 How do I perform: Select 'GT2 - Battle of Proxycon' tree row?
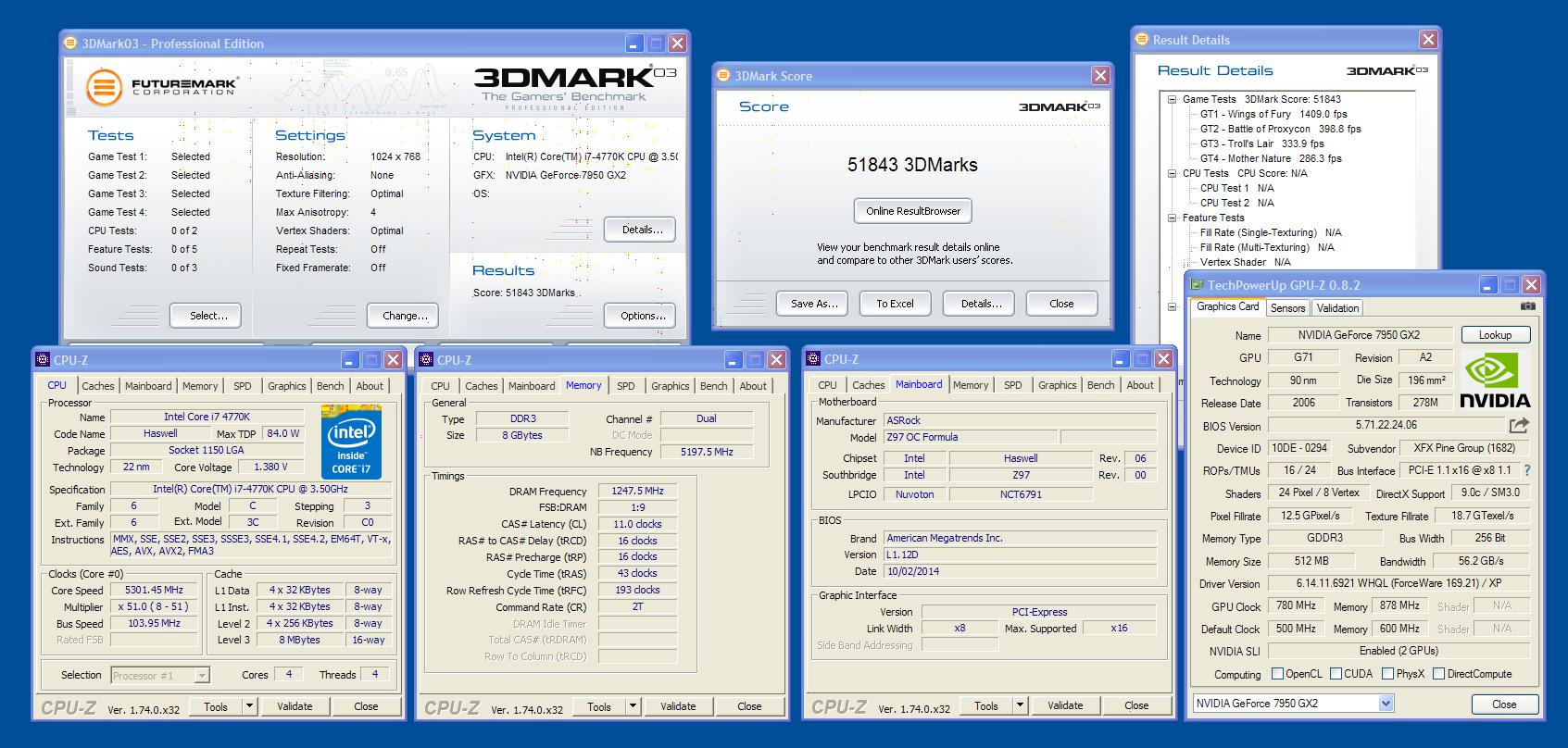pyautogui.click(x=1280, y=129)
